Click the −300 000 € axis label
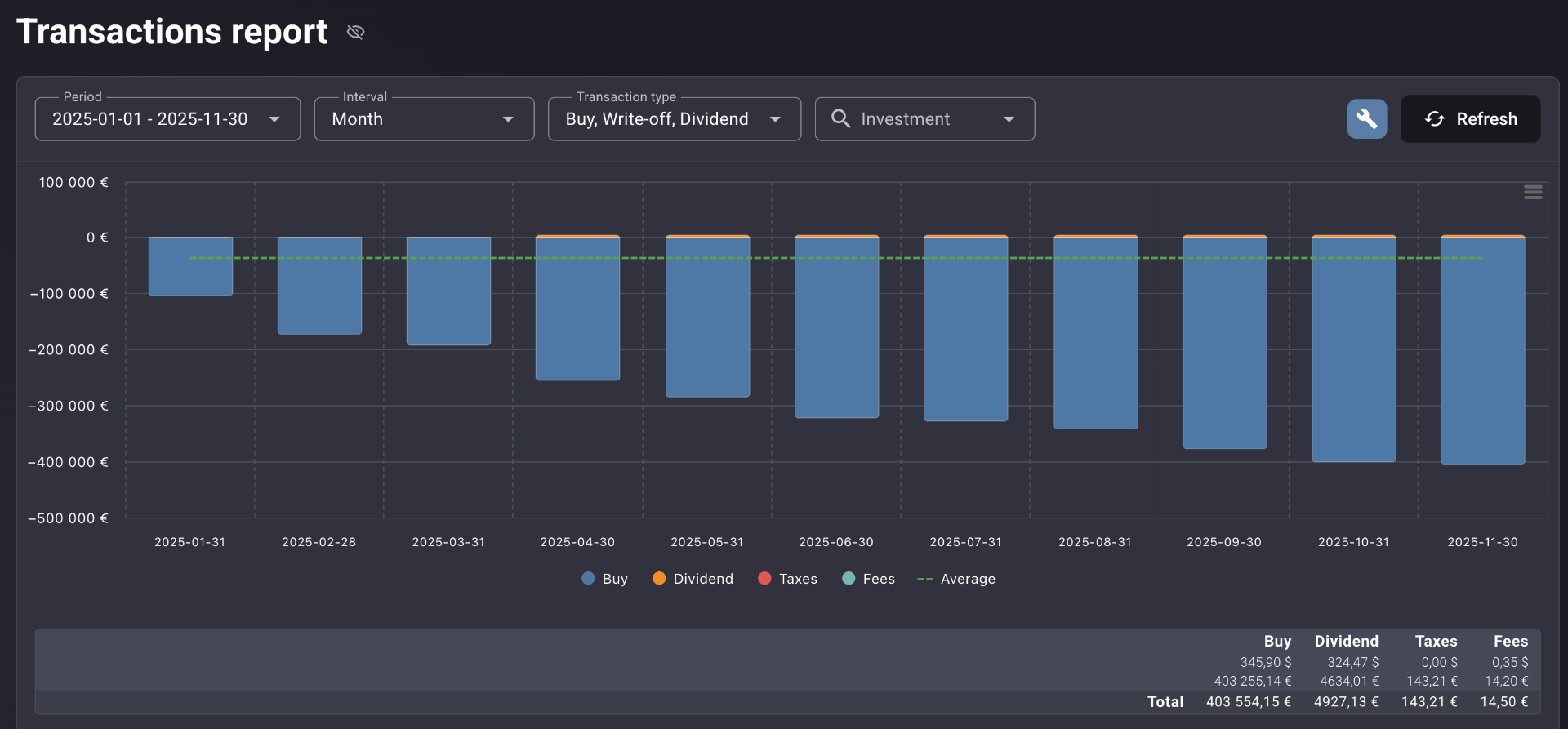Image resolution: width=1568 pixels, height=729 pixels. pos(68,406)
